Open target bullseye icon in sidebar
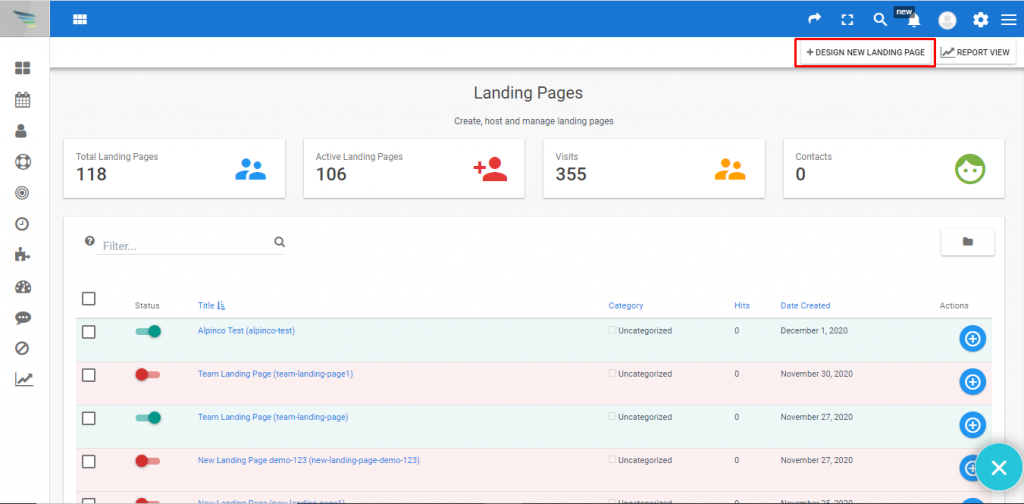 pyautogui.click(x=22, y=193)
